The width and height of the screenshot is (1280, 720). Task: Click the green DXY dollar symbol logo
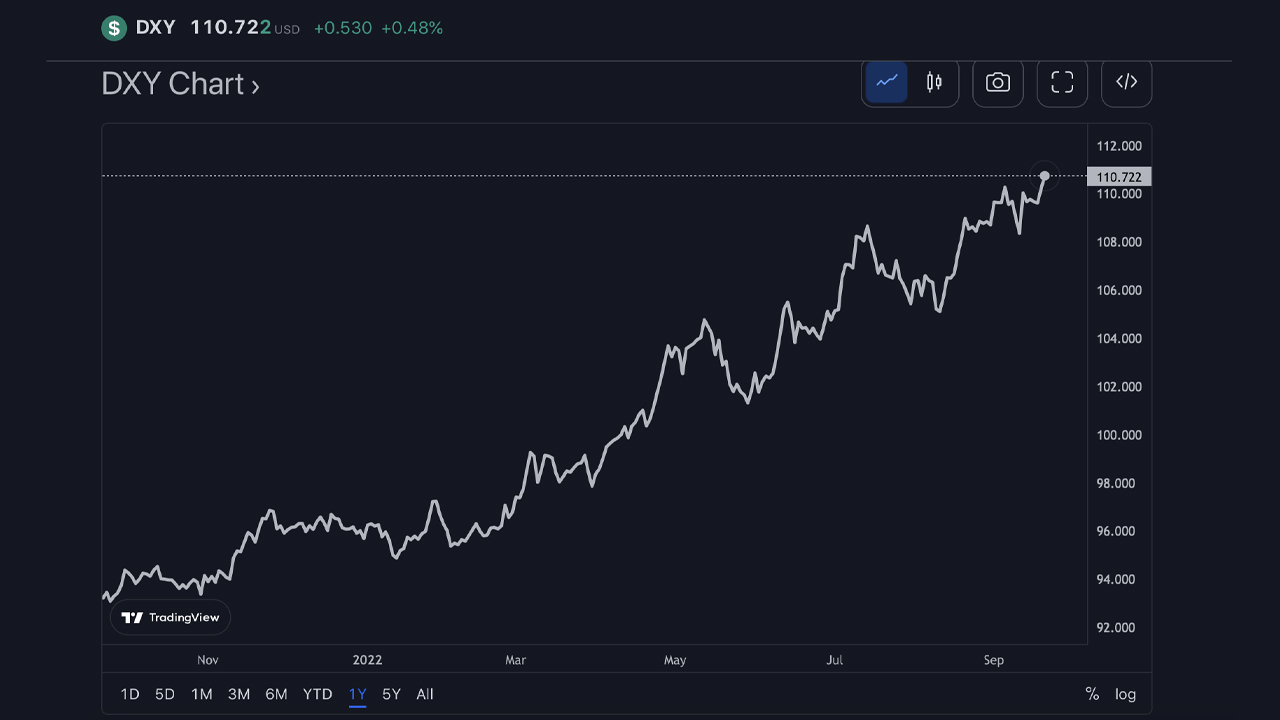pos(114,28)
